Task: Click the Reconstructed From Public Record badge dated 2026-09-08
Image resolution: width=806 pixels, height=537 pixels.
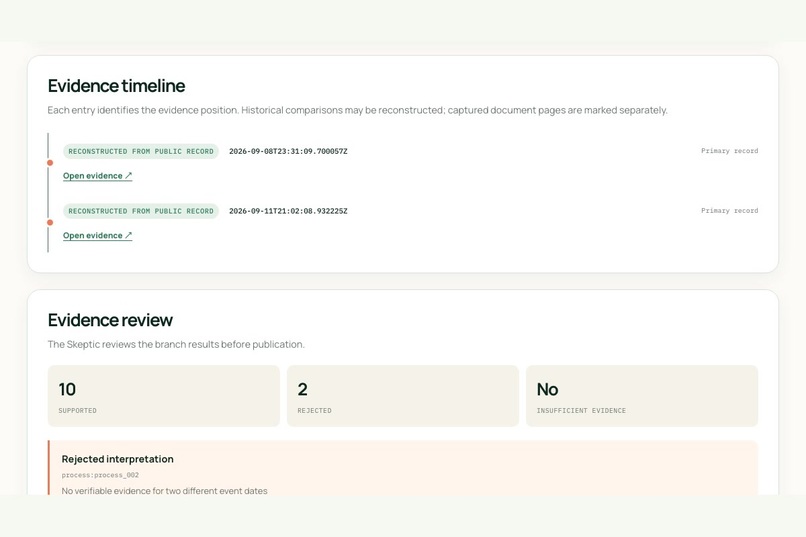Action: (141, 151)
